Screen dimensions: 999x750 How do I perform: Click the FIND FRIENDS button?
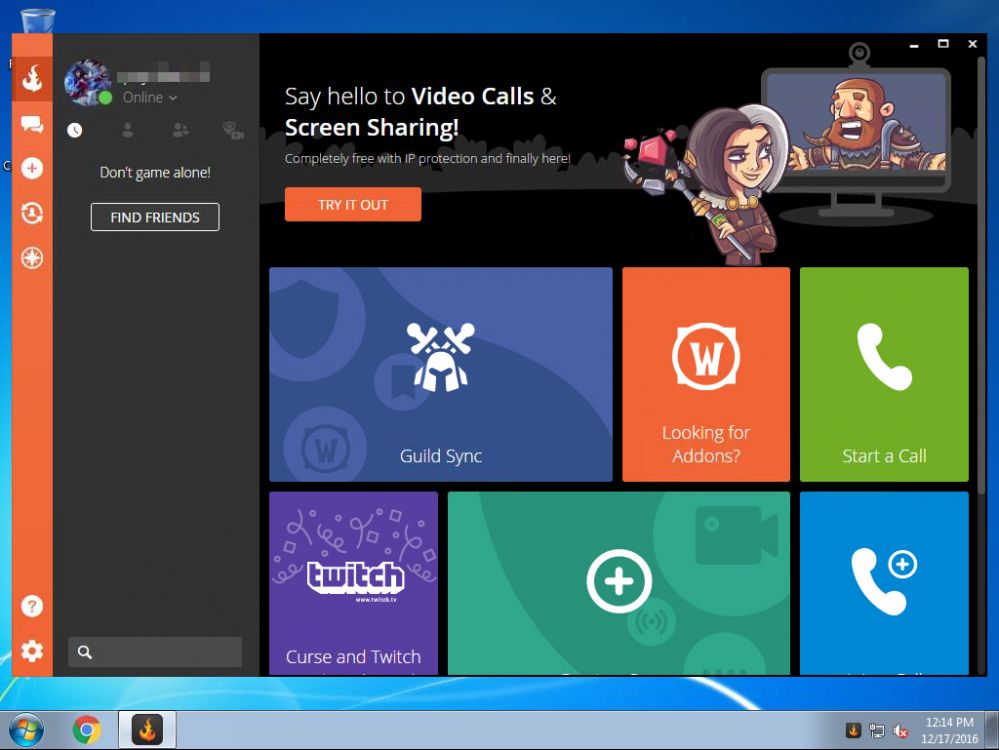(x=155, y=217)
